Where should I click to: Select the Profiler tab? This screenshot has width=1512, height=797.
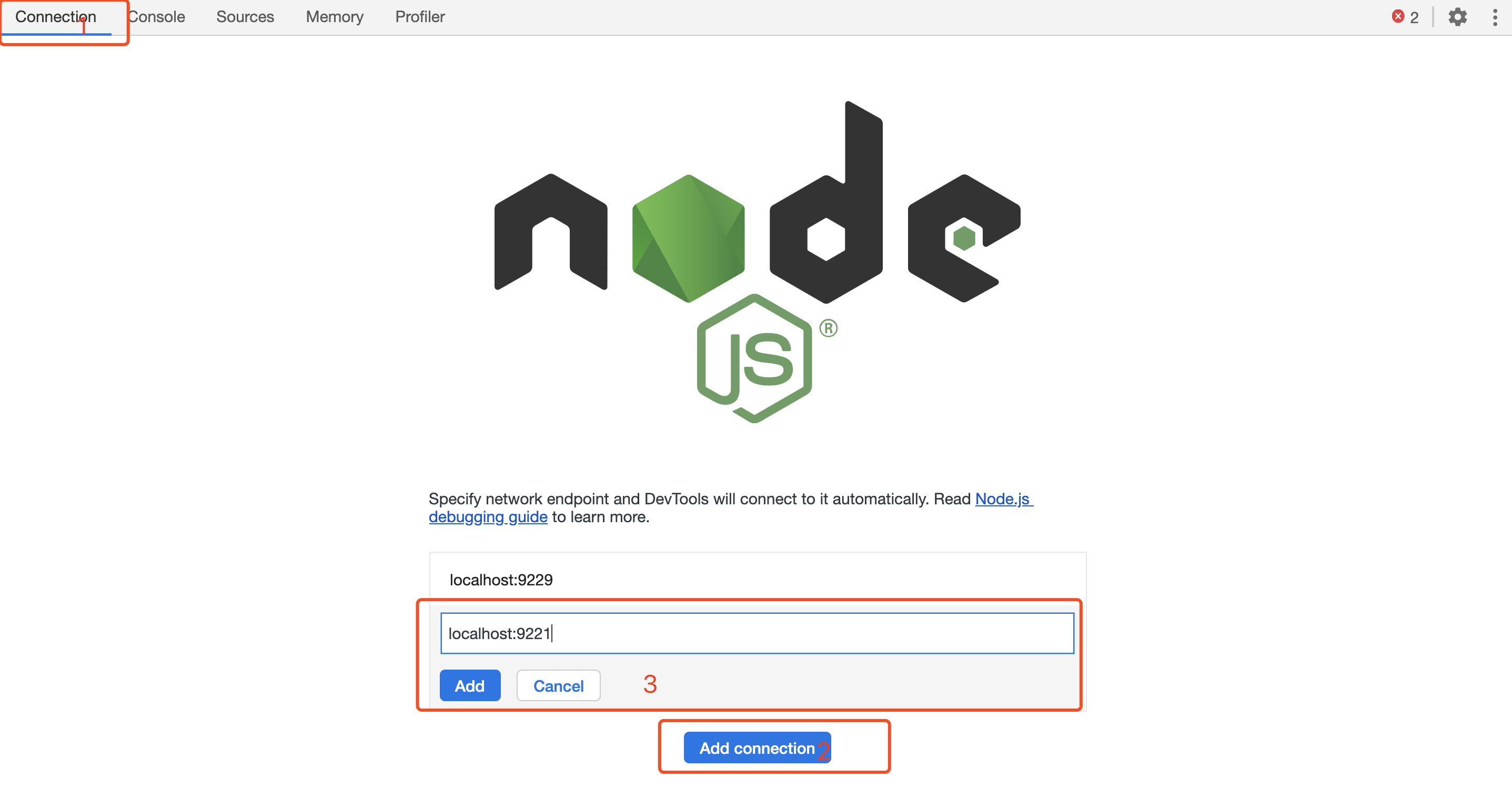coord(420,17)
